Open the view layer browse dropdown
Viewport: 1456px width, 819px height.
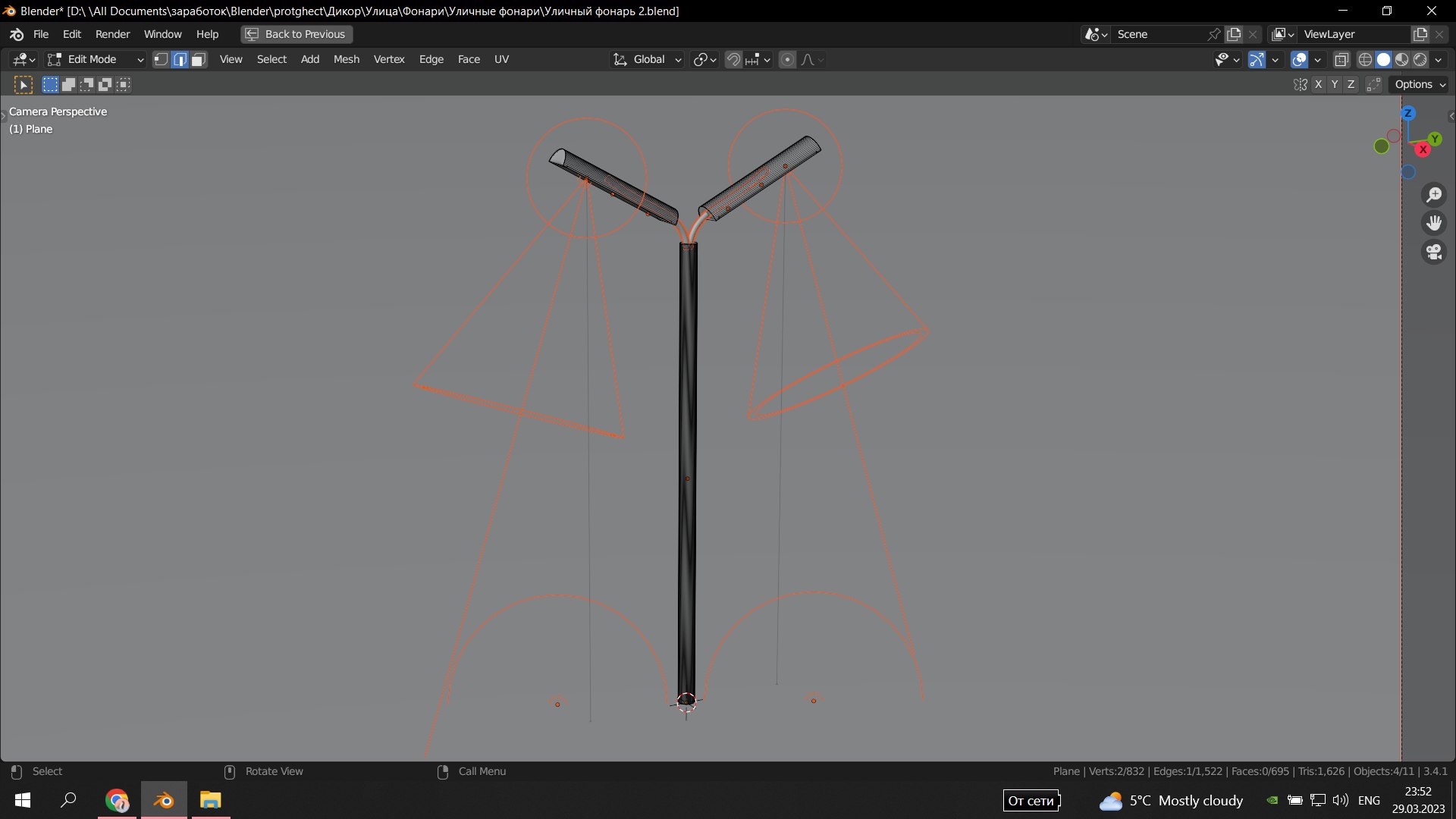click(1283, 34)
